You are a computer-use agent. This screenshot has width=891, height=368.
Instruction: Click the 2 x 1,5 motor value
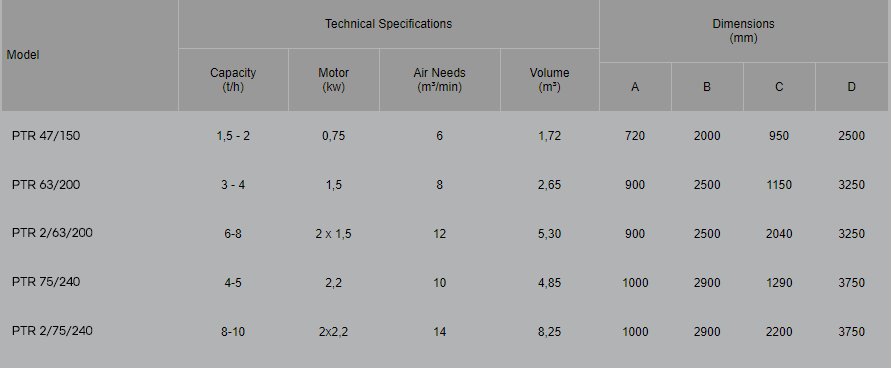tap(334, 234)
